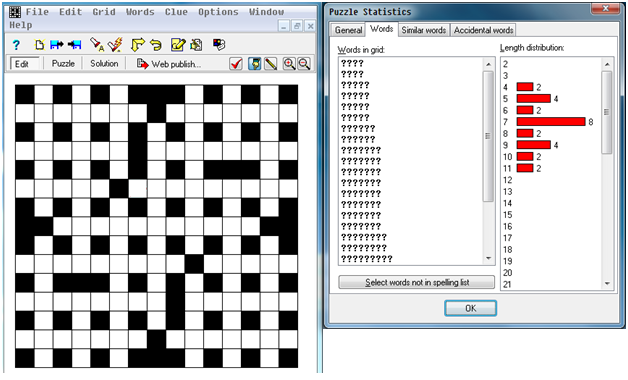Click up arrow of Words in grid scrollbar
This screenshot has height=380, width=628.
pyautogui.click(x=488, y=64)
